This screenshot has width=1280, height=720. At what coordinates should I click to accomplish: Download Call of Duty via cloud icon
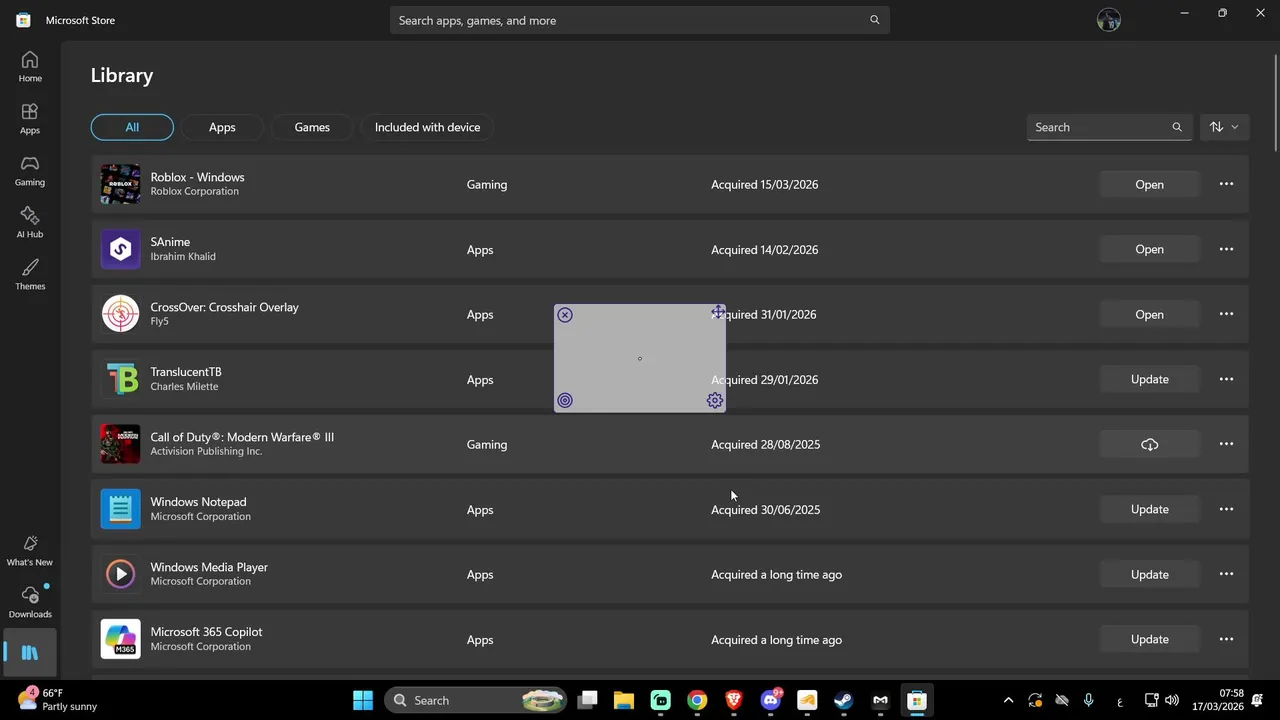tap(1149, 444)
